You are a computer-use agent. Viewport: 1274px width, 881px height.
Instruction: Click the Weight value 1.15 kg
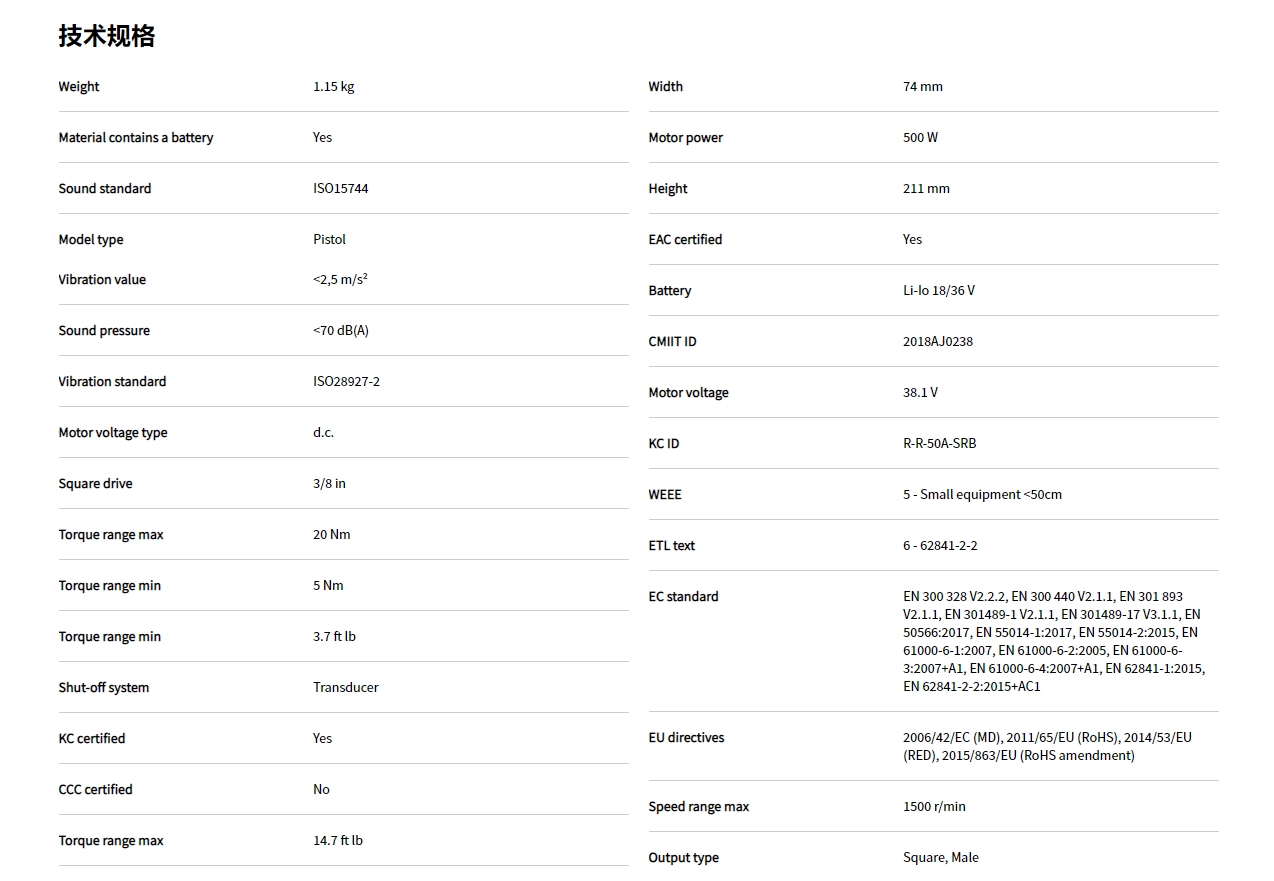[x=333, y=87]
